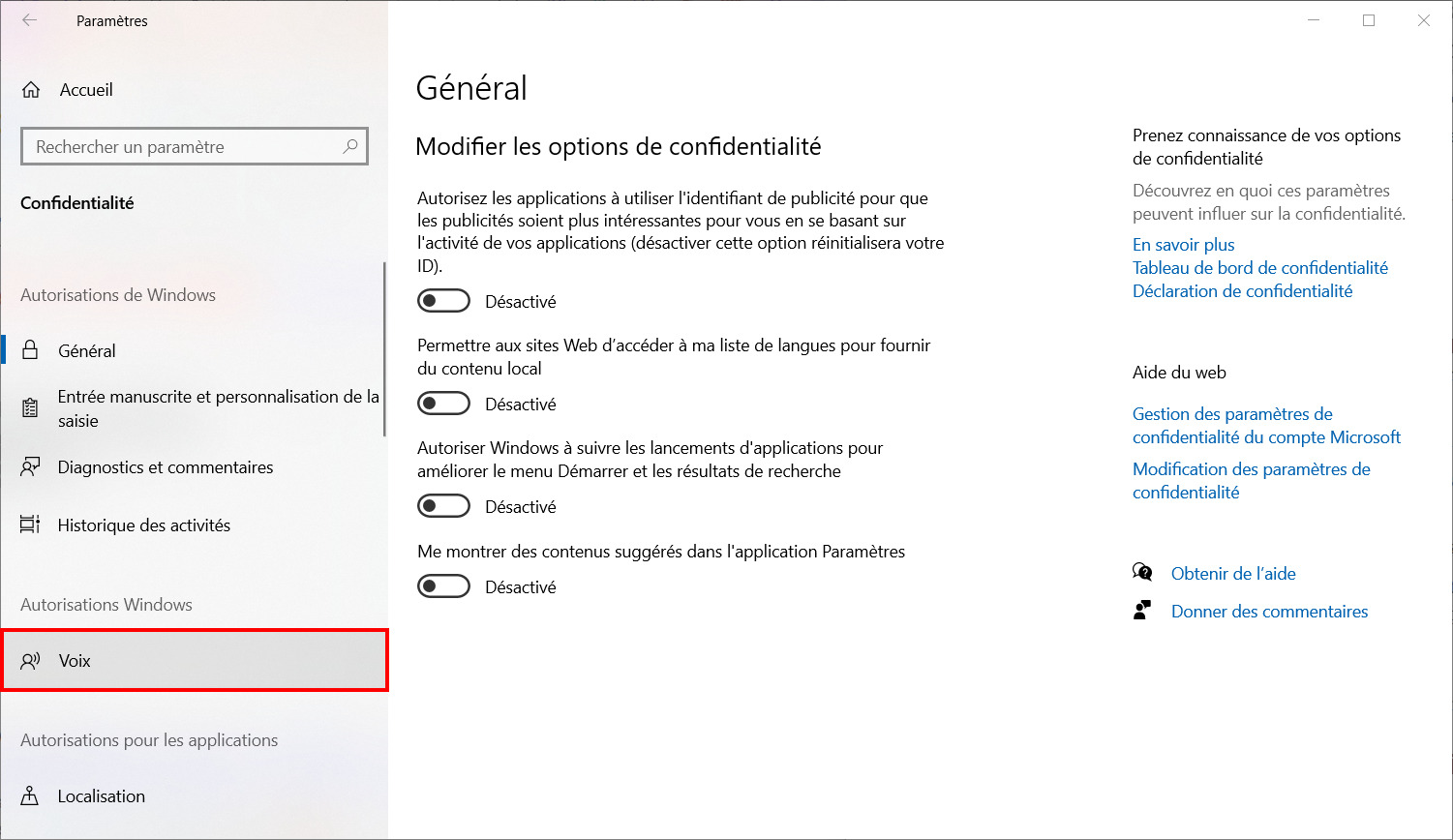Viewport: 1453px width, 840px height.
Task: Select the Localisation icon
Action: coord(31,795)
